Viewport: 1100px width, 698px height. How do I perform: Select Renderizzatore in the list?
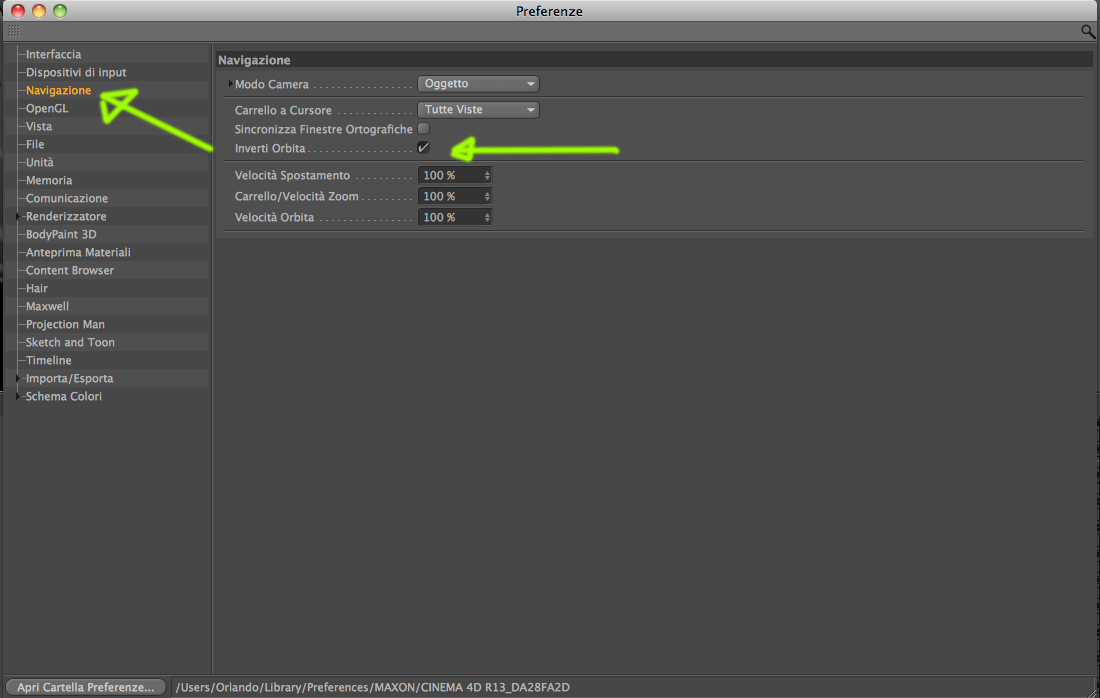click(x=66, y=216)
